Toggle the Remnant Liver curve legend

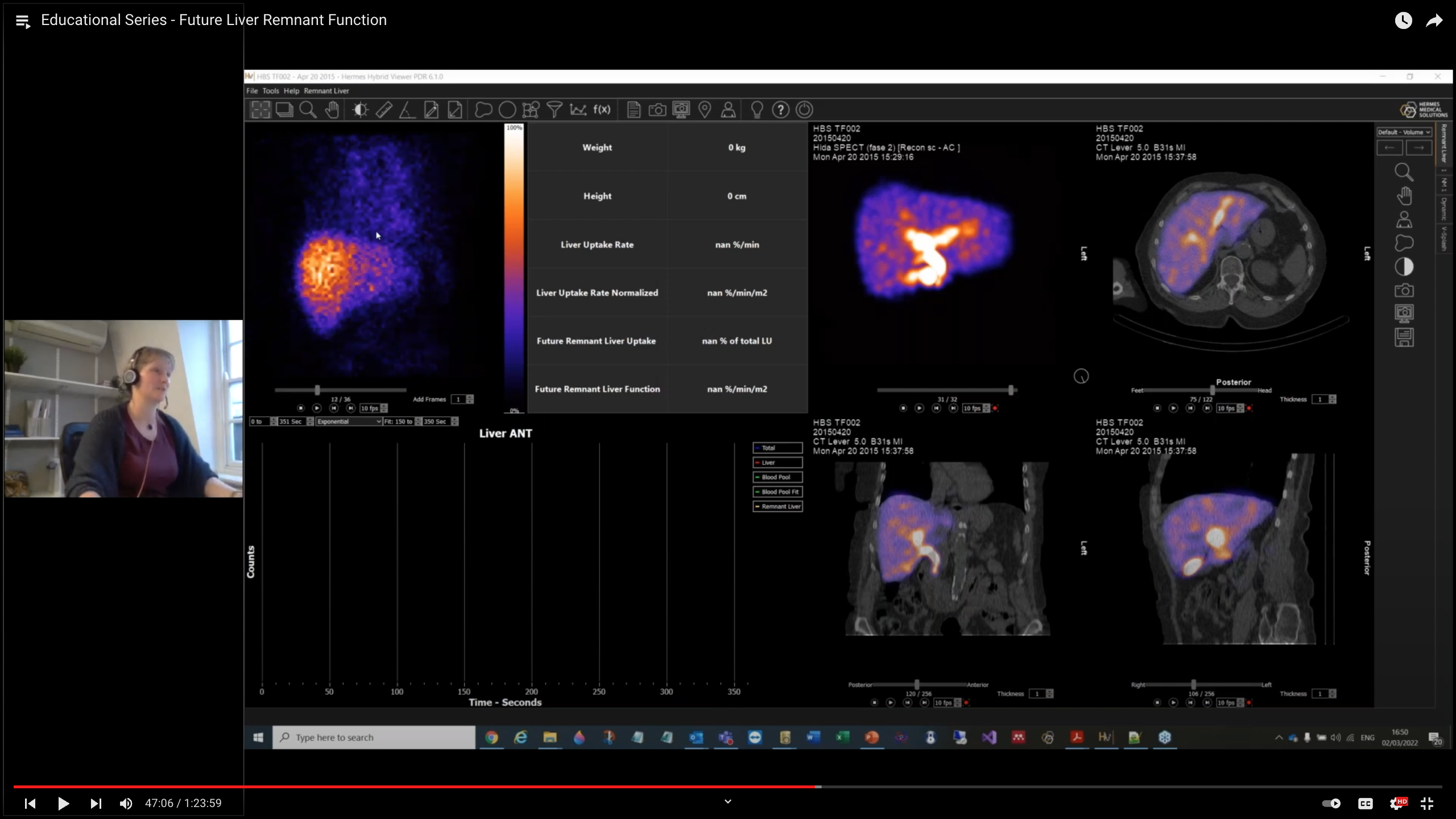tap(777, 506)
